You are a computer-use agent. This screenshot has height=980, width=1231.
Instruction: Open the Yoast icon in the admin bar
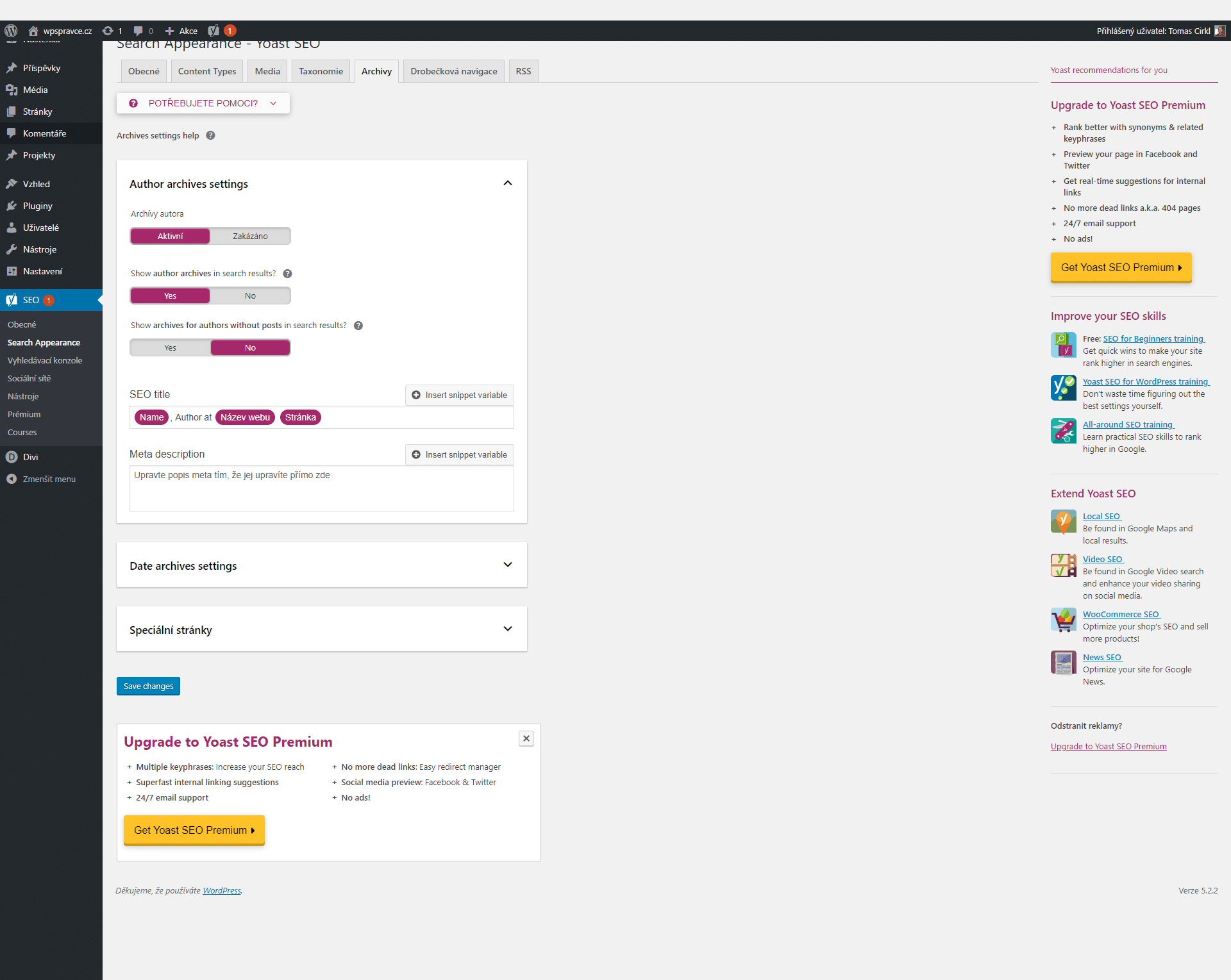(214, 31)
